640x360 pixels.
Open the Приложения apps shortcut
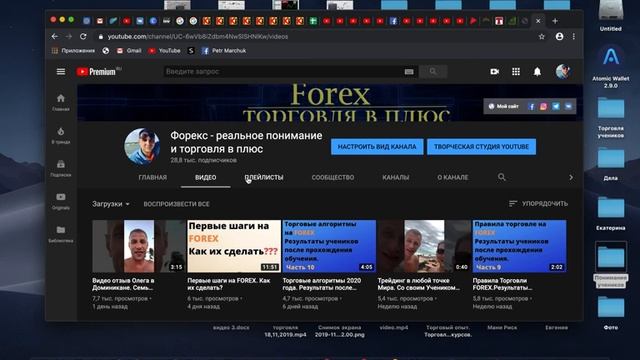click(x=73, y=51)
